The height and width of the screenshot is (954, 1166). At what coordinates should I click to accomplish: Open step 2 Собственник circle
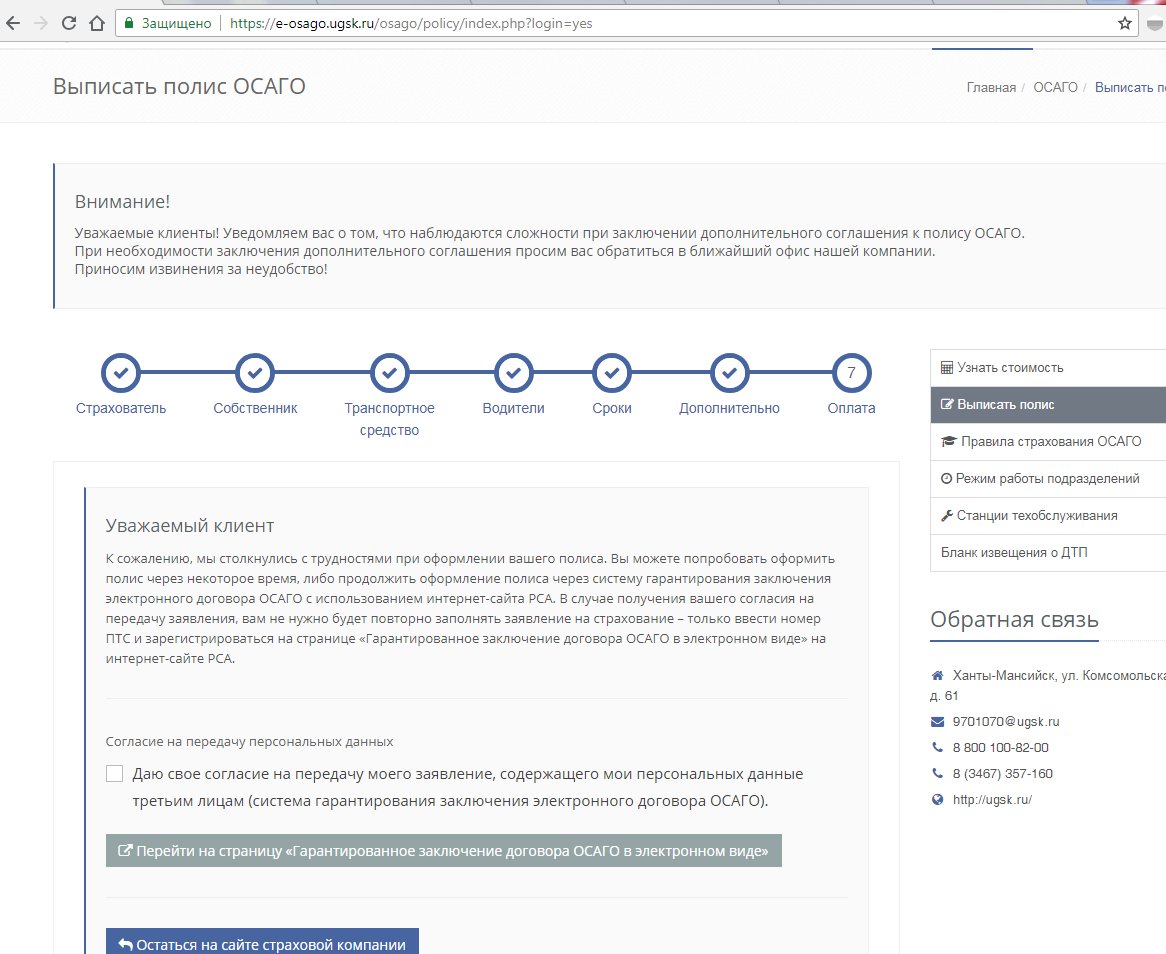coord(254,373)
